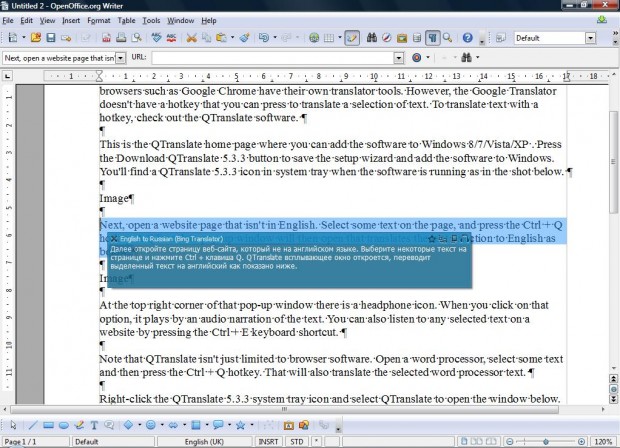
Task: Insert a hyperlink with the globe icon
Action: tap(314, 38)
